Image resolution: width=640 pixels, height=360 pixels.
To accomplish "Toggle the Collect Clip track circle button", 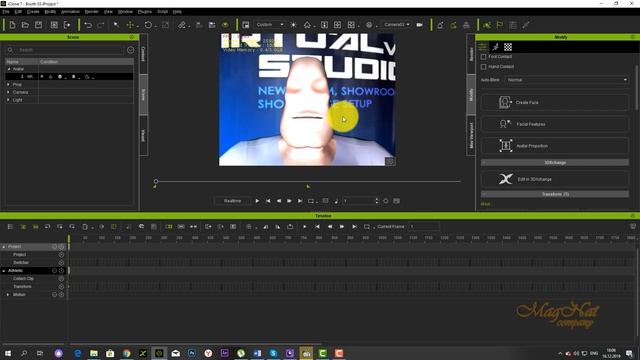I will click(61, 278).
